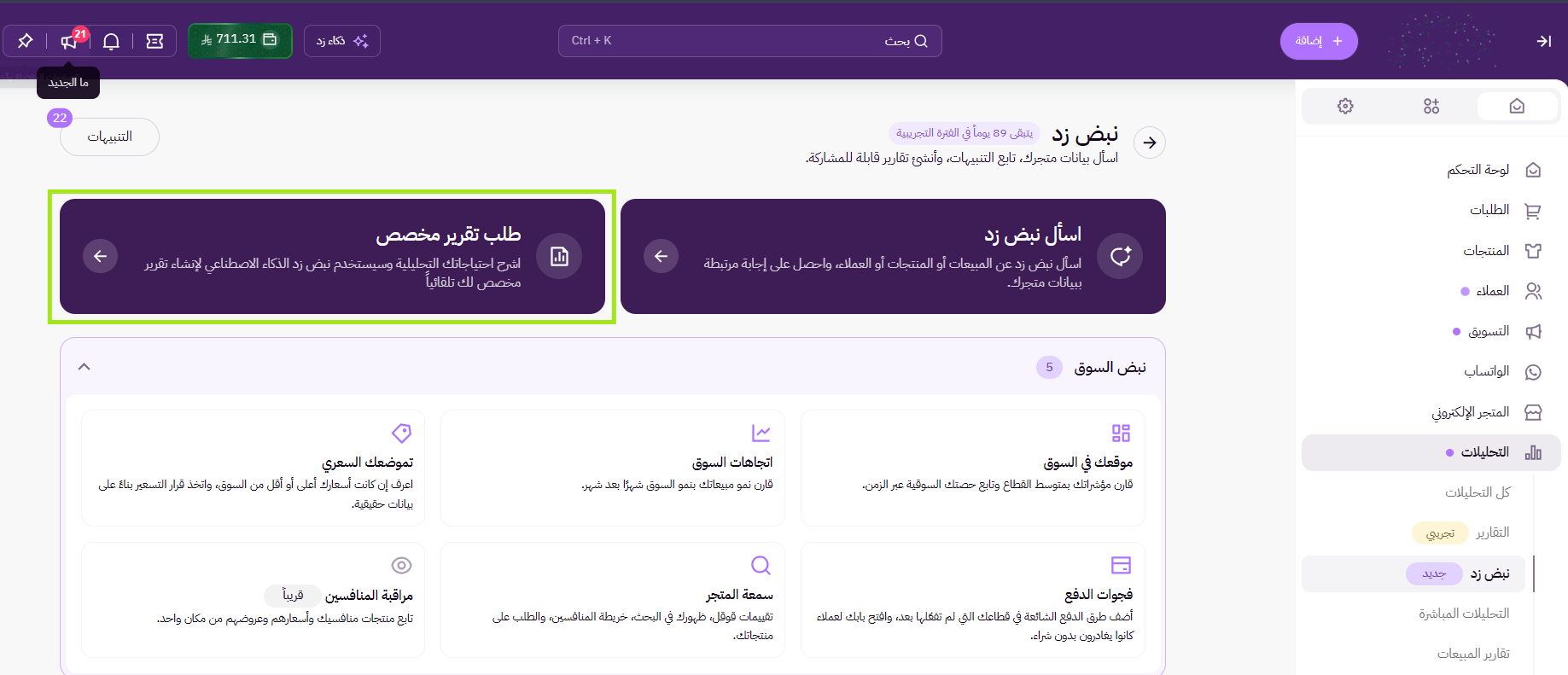This screenshot has height=675, width=1568.
Task: Click the WhatsApp icon beside الواتساب
Action: point(1533,372)
